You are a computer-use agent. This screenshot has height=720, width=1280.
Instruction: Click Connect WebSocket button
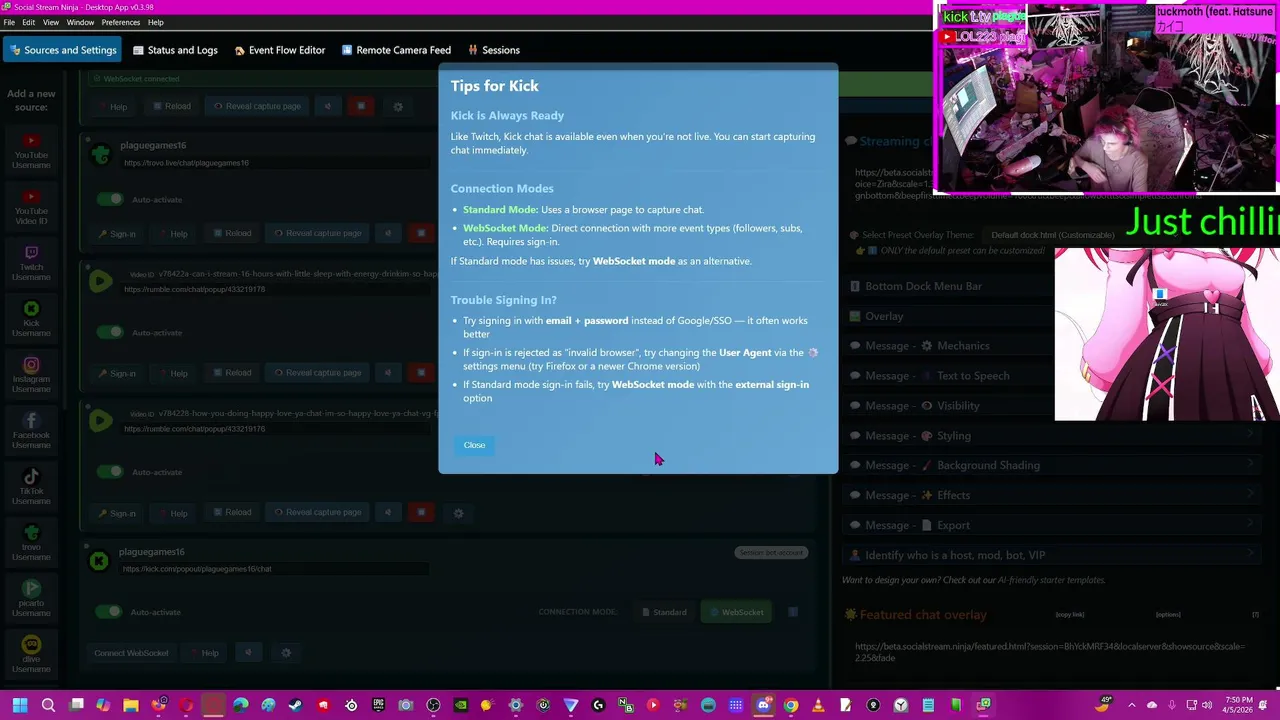(131, 653)
